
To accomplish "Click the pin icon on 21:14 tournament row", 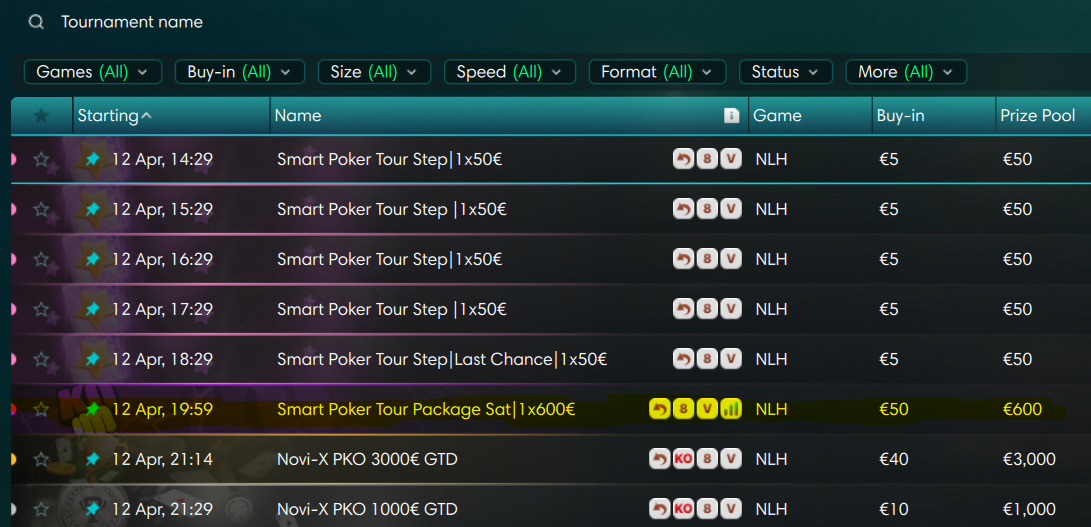I will tap(93, 459).
